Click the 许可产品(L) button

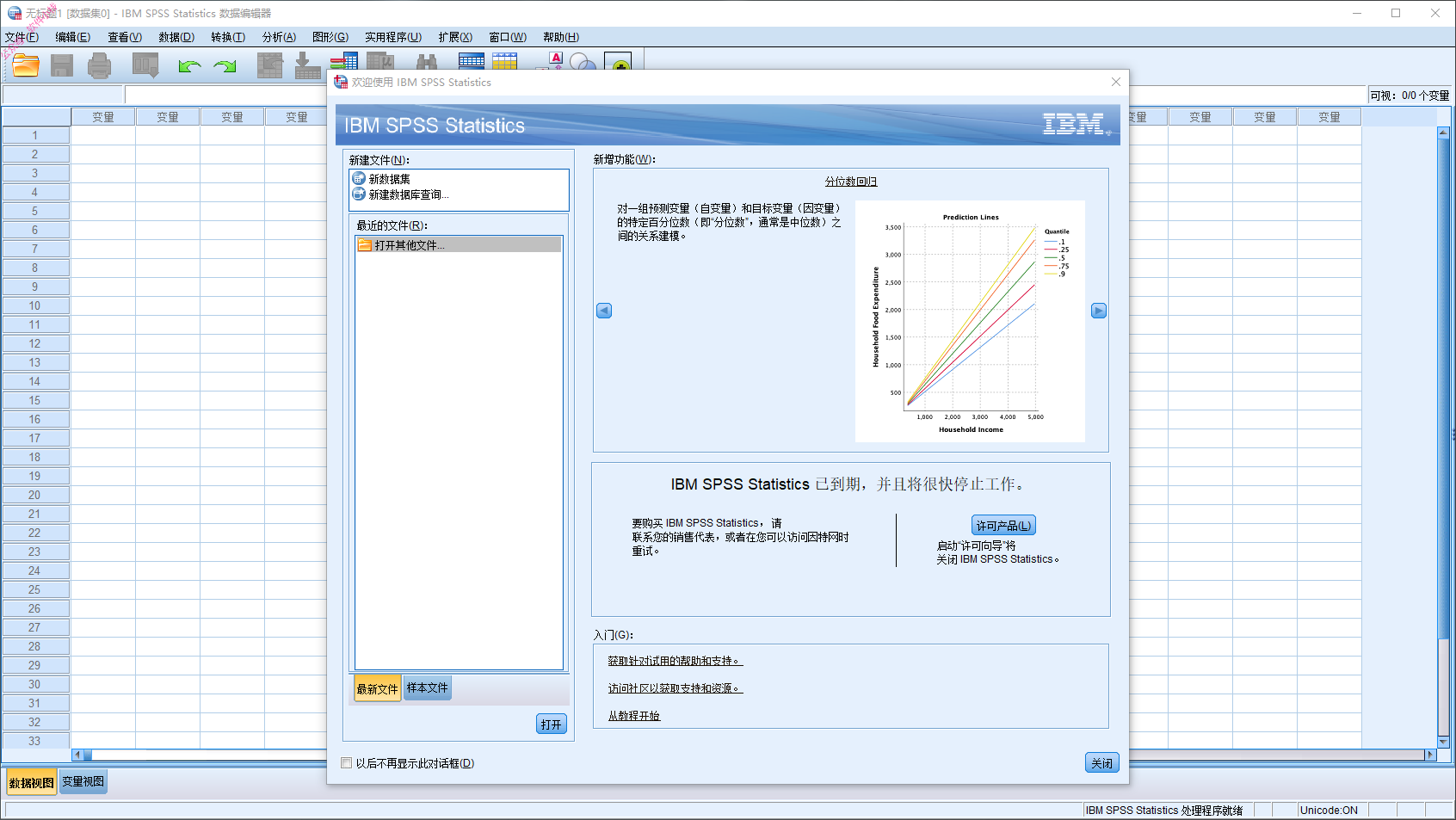1003,525
